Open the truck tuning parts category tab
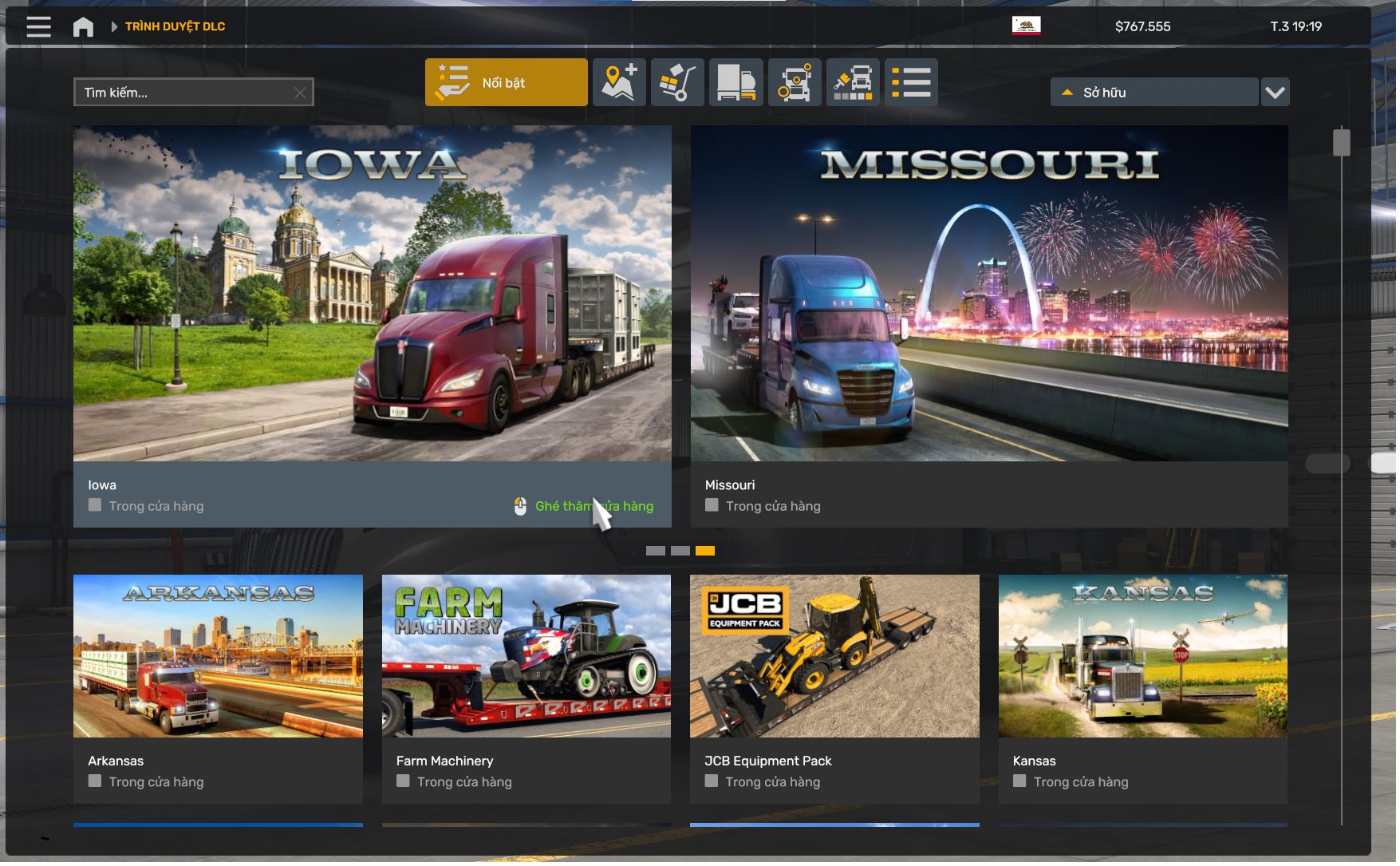The width and height of the screenshot is (1400, 866). (x=795, y=82)
